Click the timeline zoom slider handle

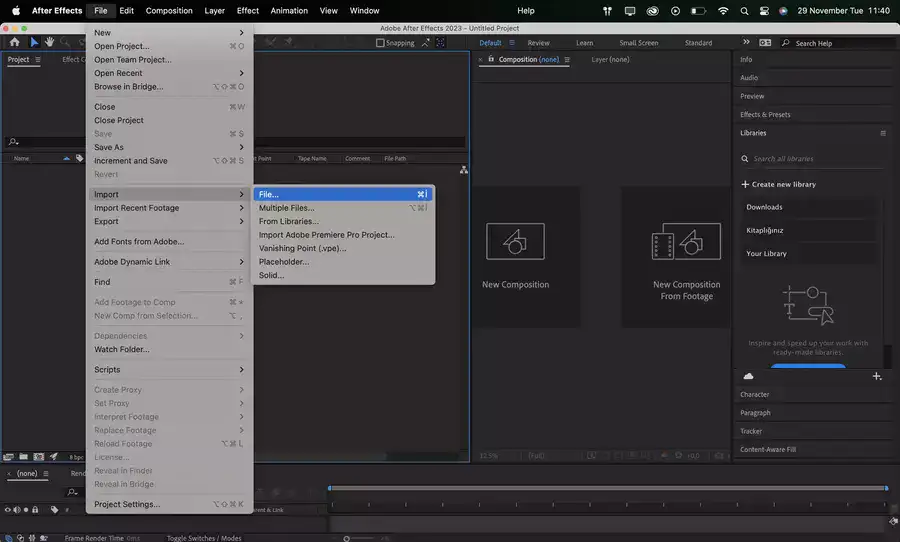tap(346, 539)
